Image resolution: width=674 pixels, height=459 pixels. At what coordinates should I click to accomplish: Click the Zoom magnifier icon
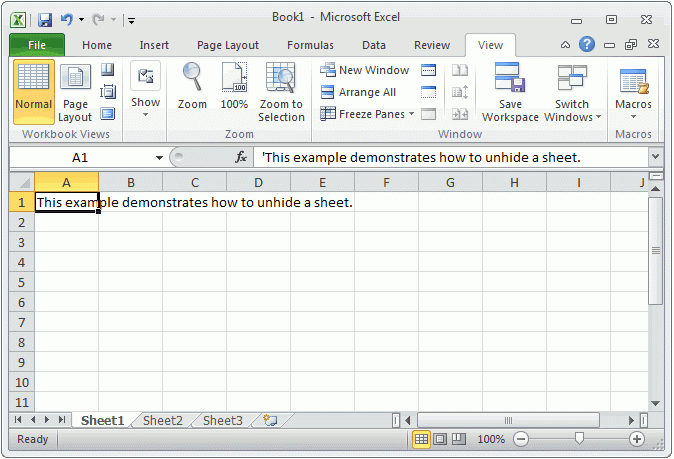(x=191, y=78)
